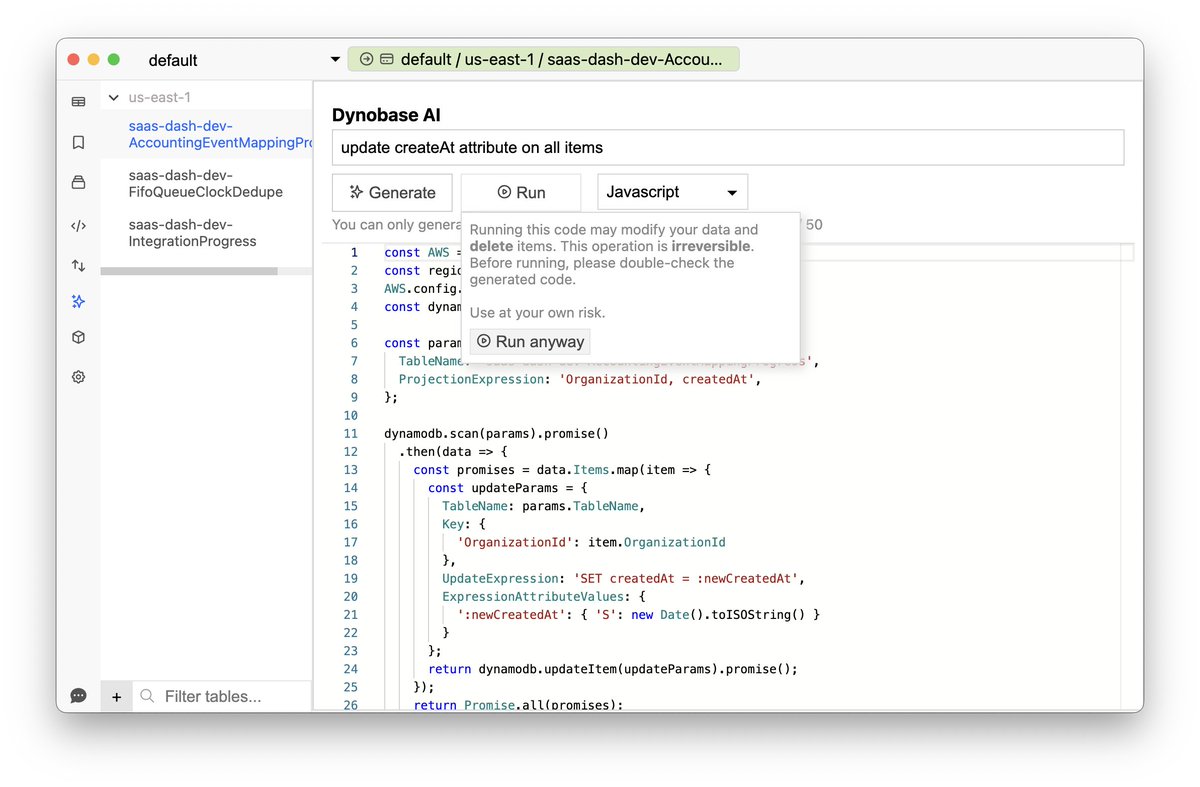1200x787 pixels.
Task: Open the chat feedback bubble icon
Action: click(78, 696)
